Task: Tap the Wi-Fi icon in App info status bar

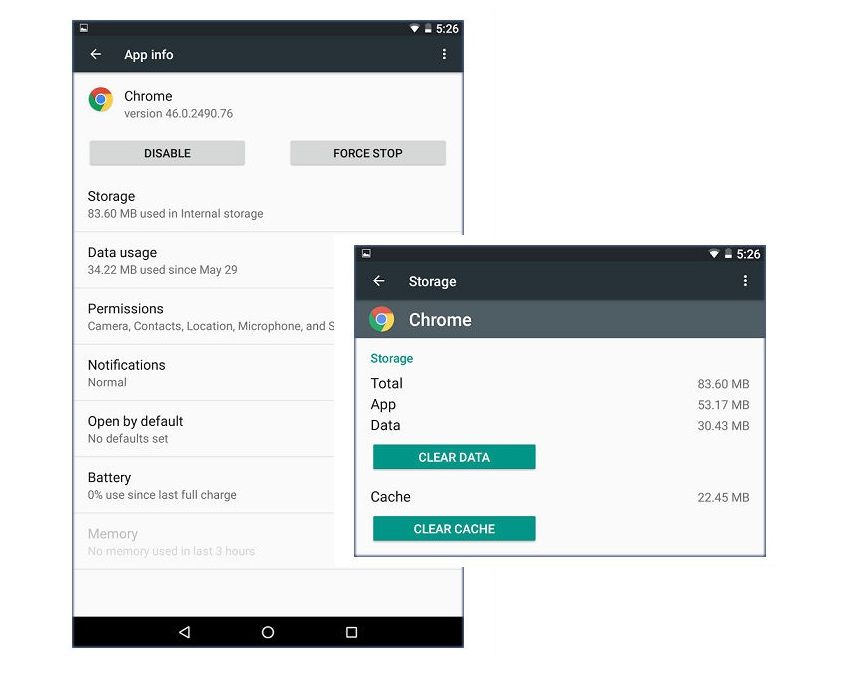Action: [415, 29]
